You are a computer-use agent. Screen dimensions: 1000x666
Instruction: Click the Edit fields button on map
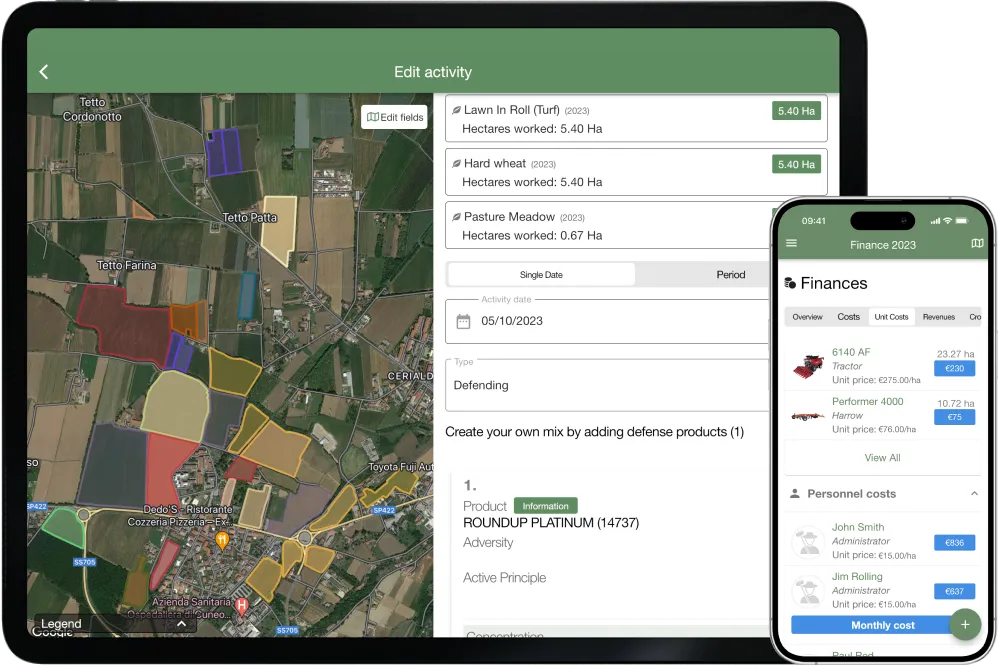click(x=394, y=117)
